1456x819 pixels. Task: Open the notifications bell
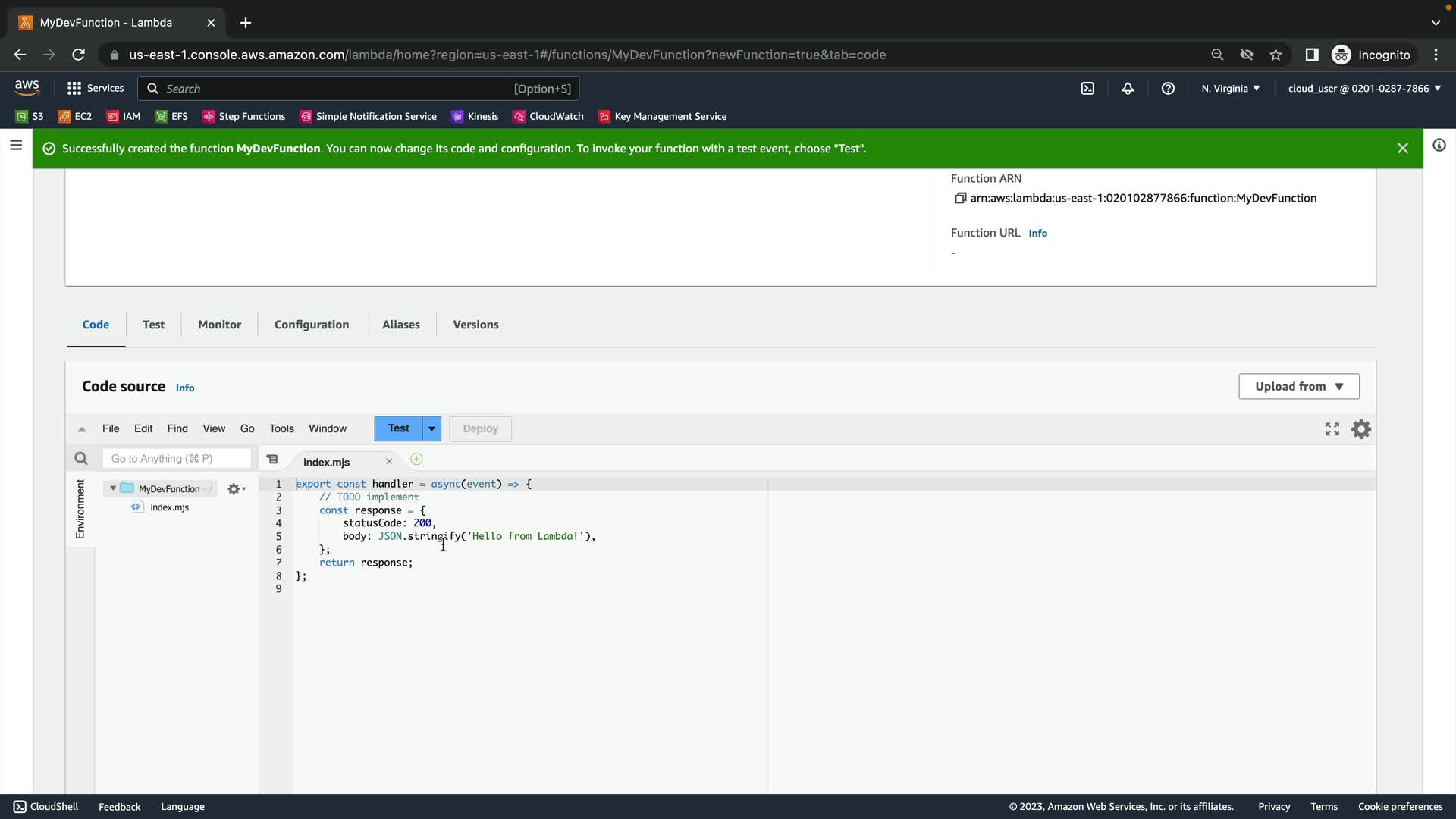coord(1128,89)
